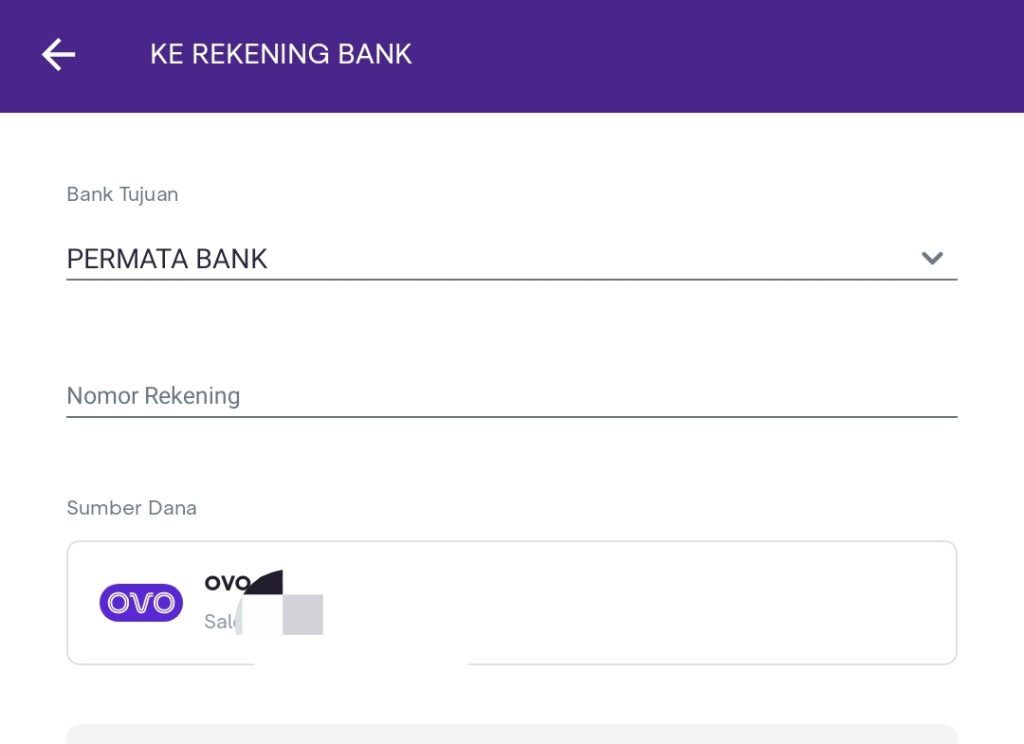Open the PERMATA BANK selection field
Viewport: 1024px width, 744px height.
click(511, 259)
